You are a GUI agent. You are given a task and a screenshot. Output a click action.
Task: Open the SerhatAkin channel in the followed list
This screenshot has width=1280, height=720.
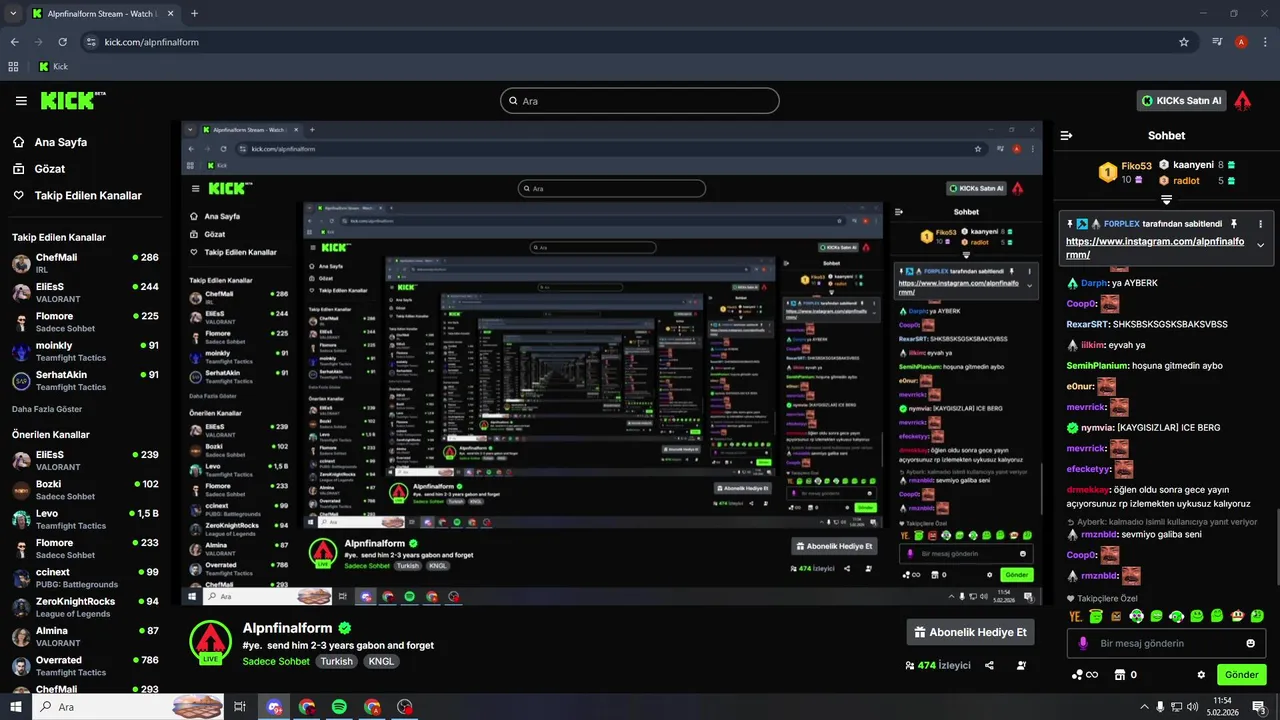coord(85,380)
